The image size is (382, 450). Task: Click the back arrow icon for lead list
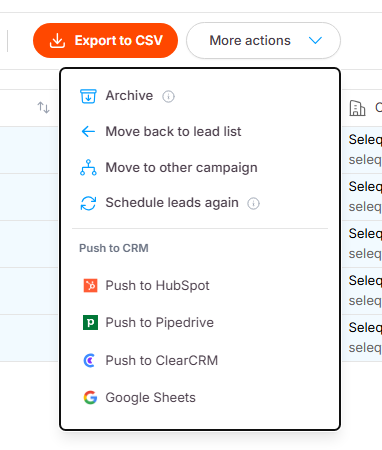88,132
